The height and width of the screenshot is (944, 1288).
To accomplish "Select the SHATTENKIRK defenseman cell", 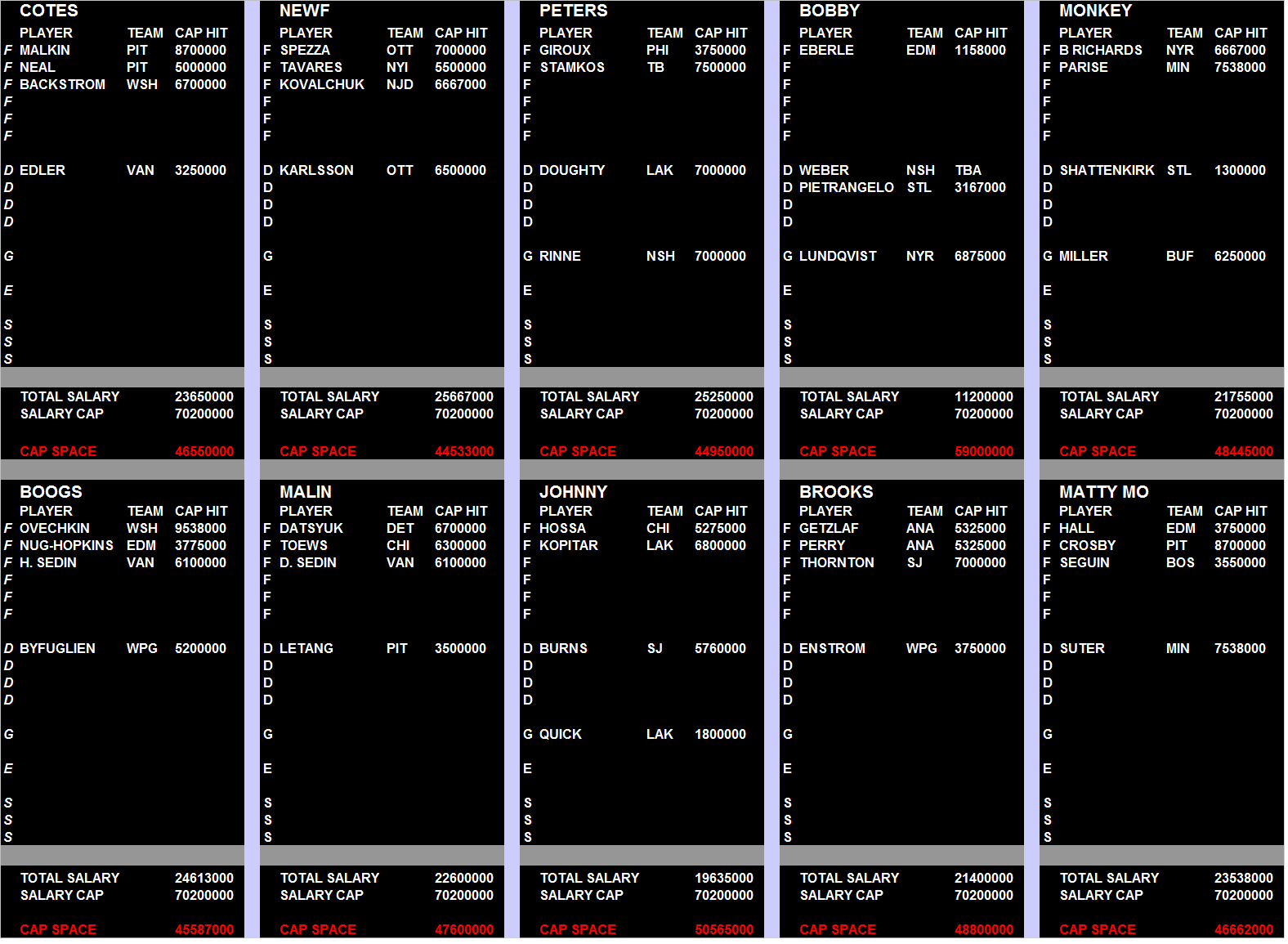I will (1107, 170).
